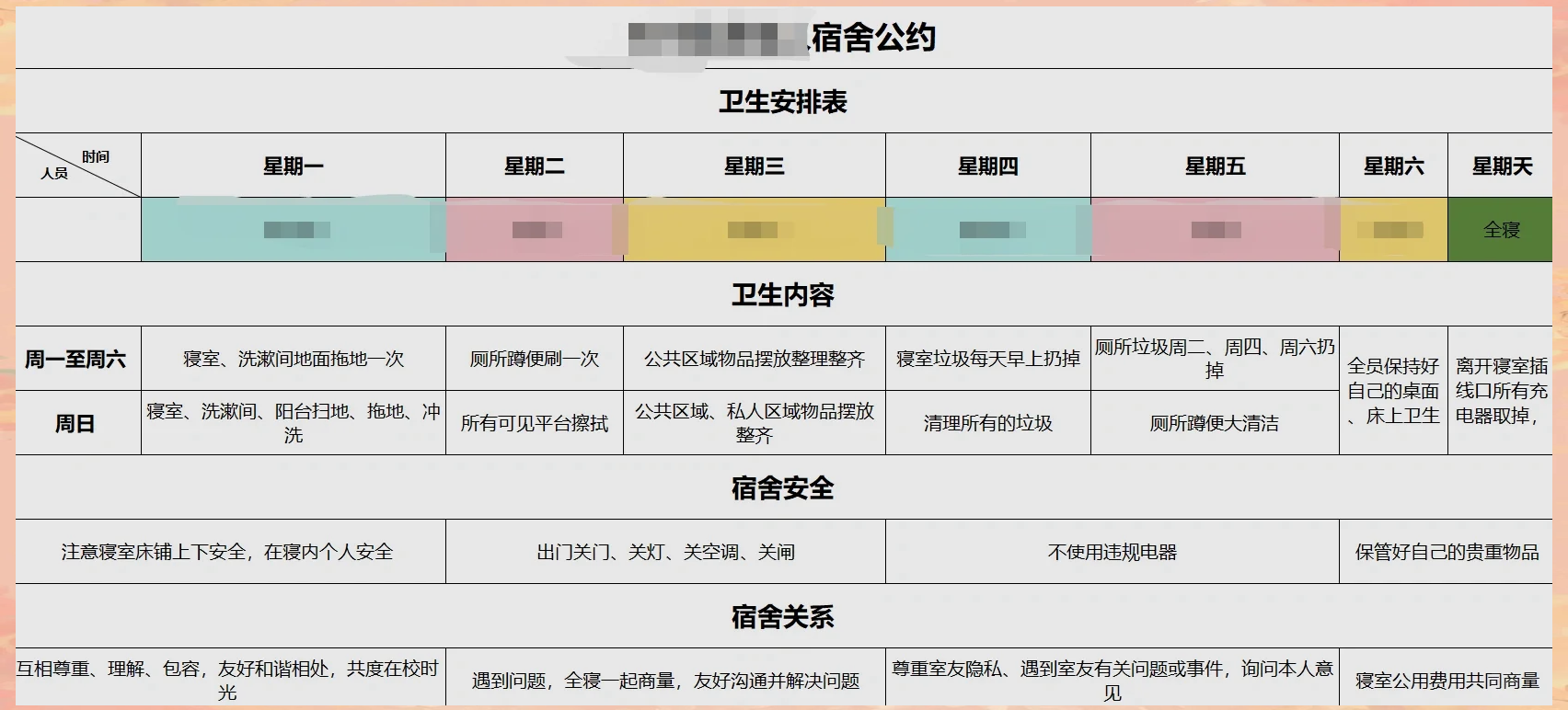
Task: Select cell 寝室公用费用共同商量
Action: click(x=1447, y=679)
